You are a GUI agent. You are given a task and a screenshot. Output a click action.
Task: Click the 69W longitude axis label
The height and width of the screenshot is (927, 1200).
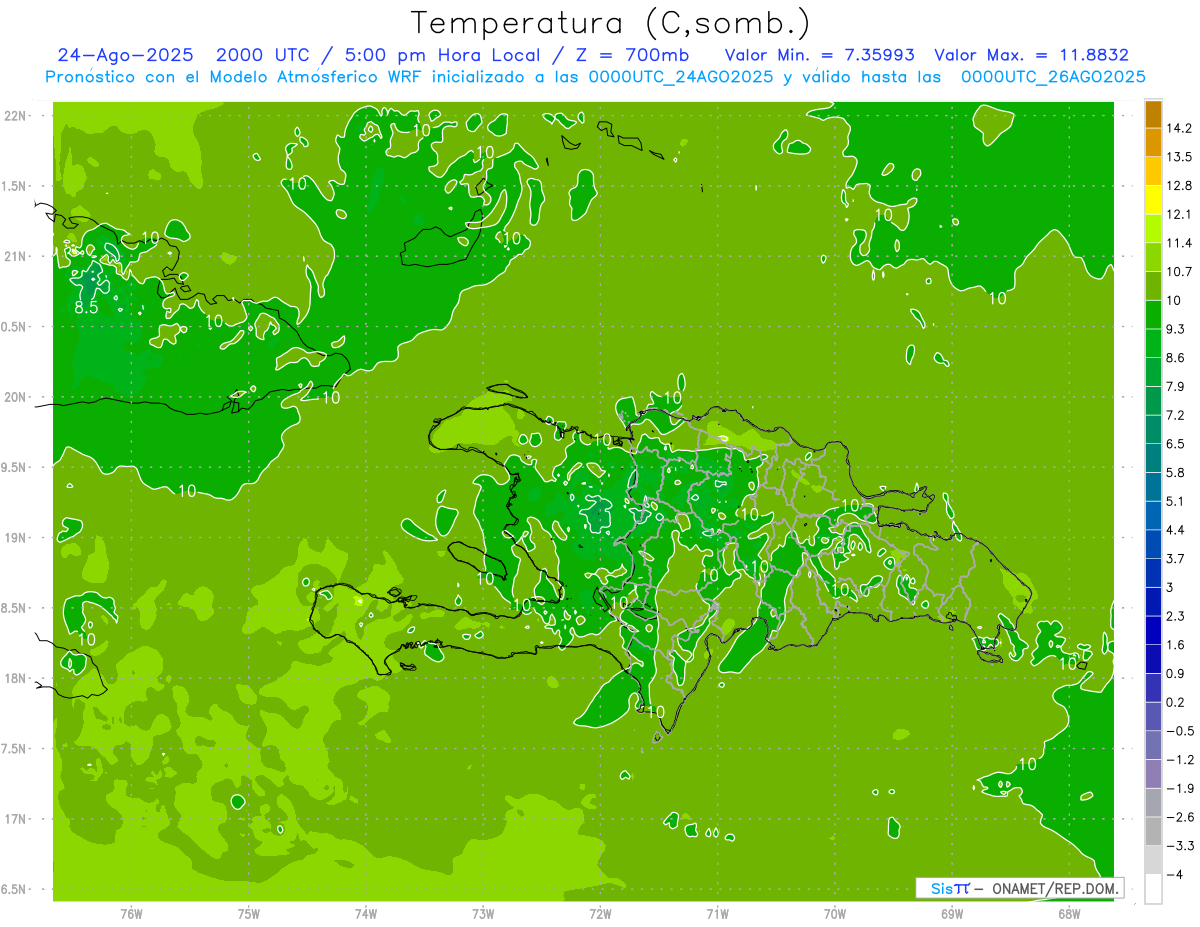(952, 914)
